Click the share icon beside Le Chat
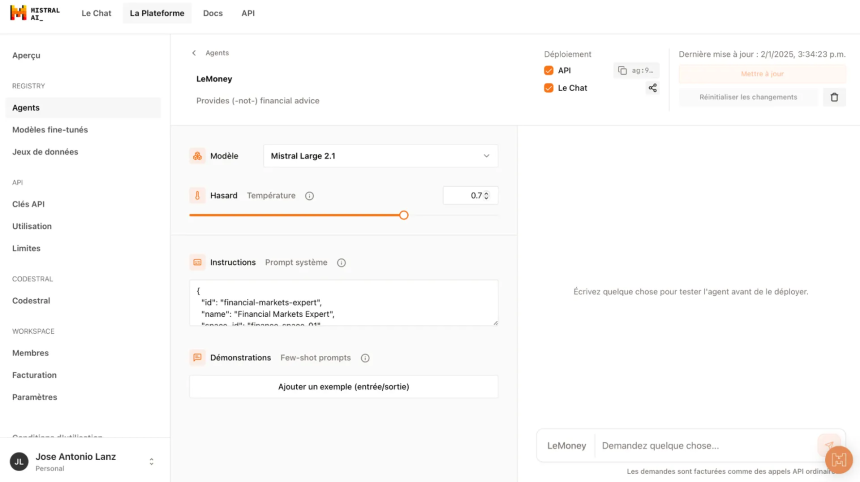Viewport: 860px width, 482px height. tap(652, 88)
